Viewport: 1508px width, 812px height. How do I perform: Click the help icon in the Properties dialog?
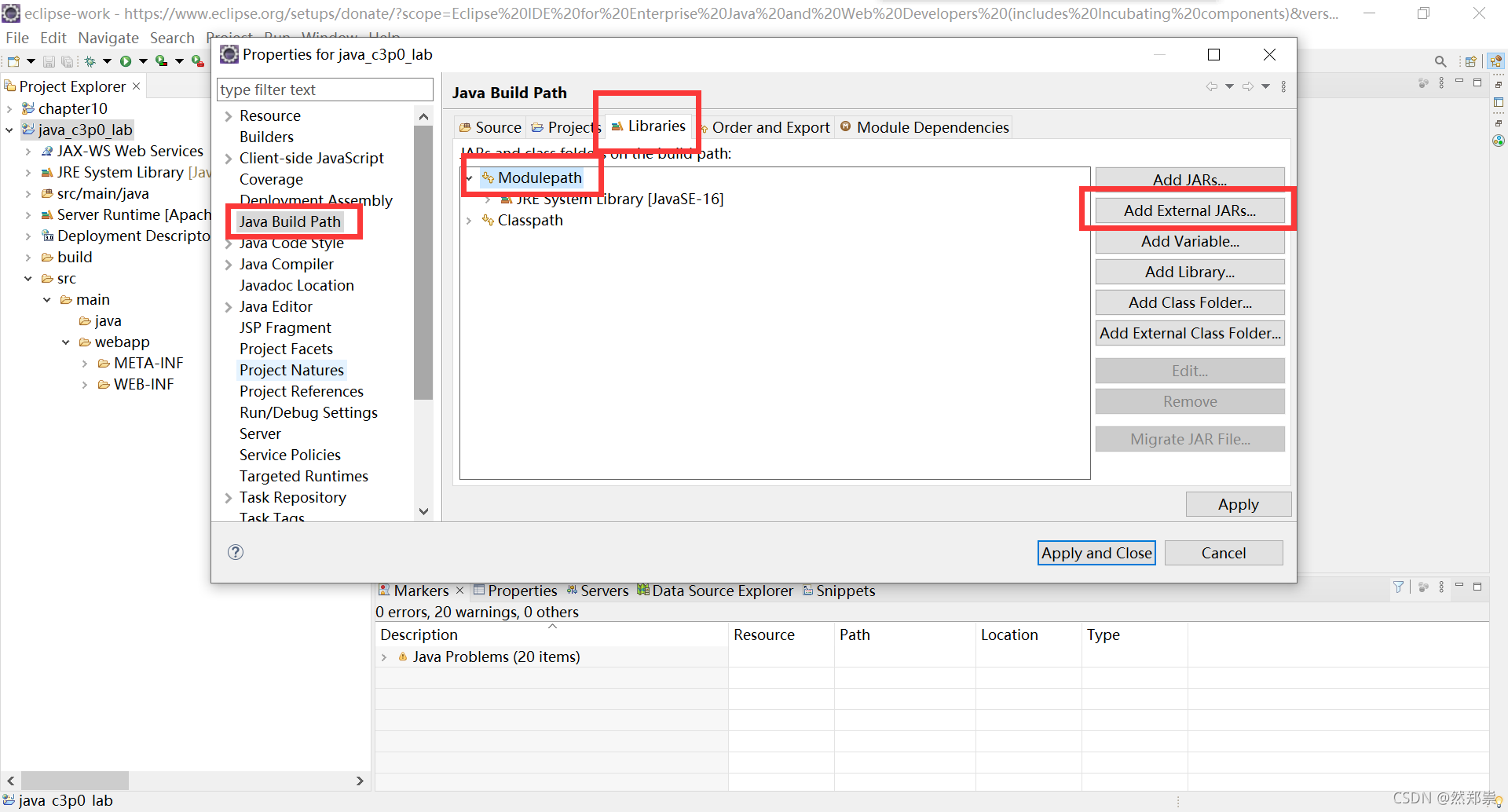(x=235, y=552)
